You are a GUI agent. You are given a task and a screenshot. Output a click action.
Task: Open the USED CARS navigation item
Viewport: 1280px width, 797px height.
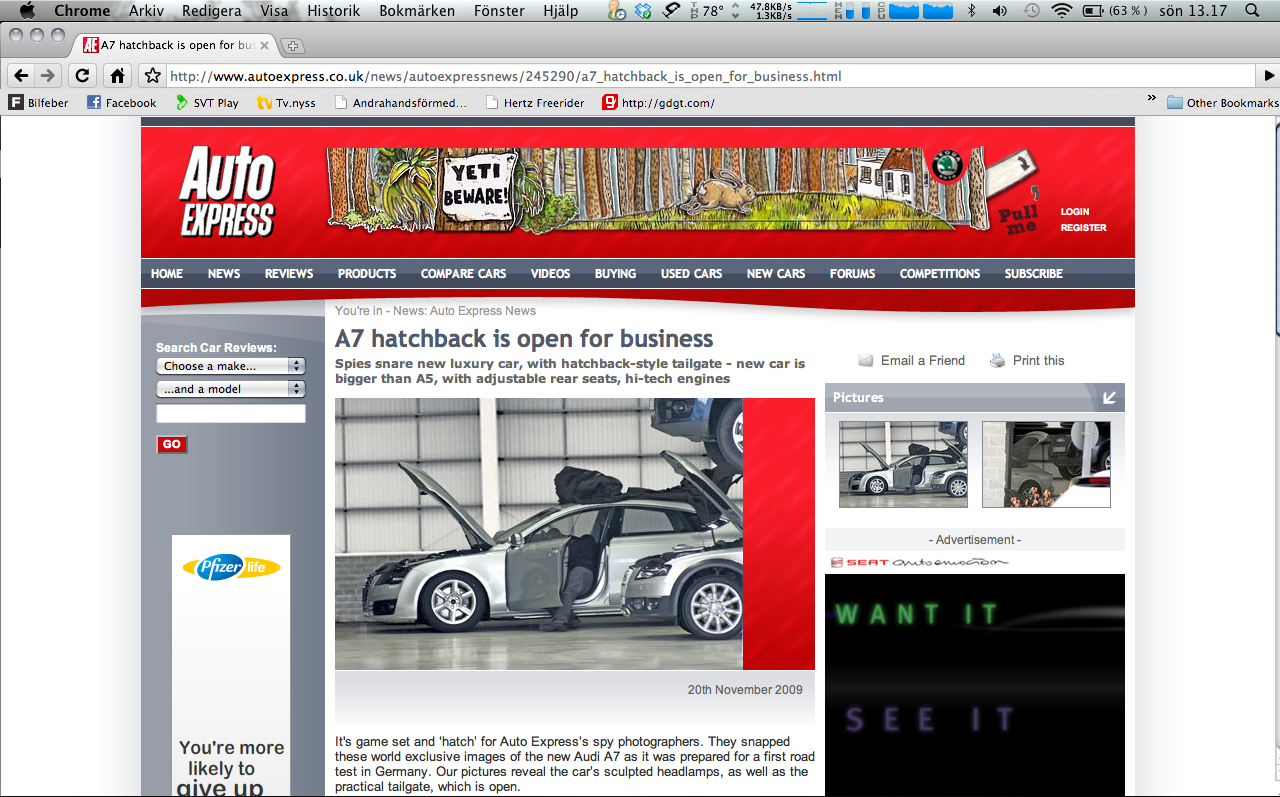pyautogui.click(x=691, y=274)
